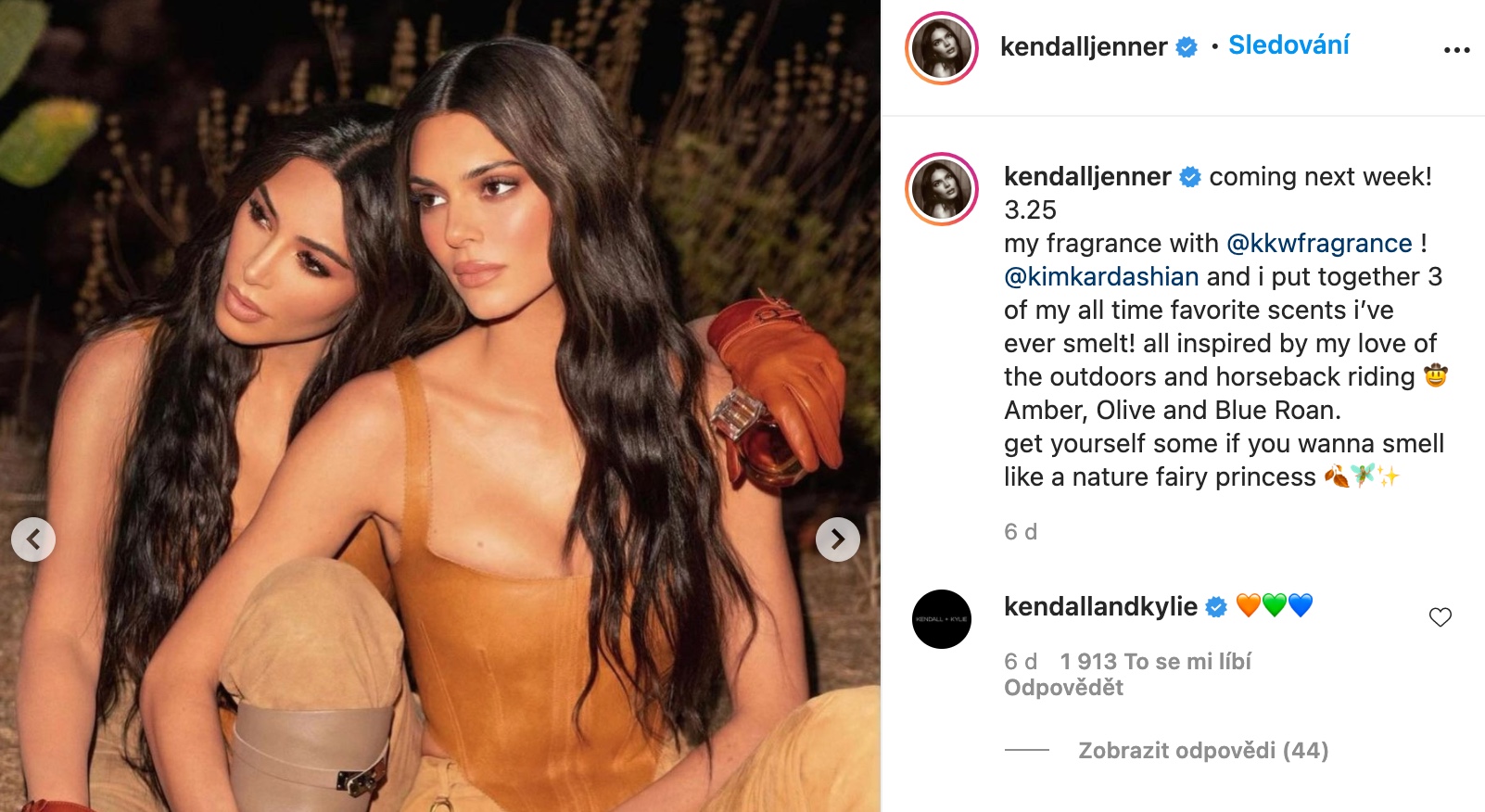The image size is (1485, 812).
Task: Like the kendallandkylie comment with the heart icon
Action: 1441,617
